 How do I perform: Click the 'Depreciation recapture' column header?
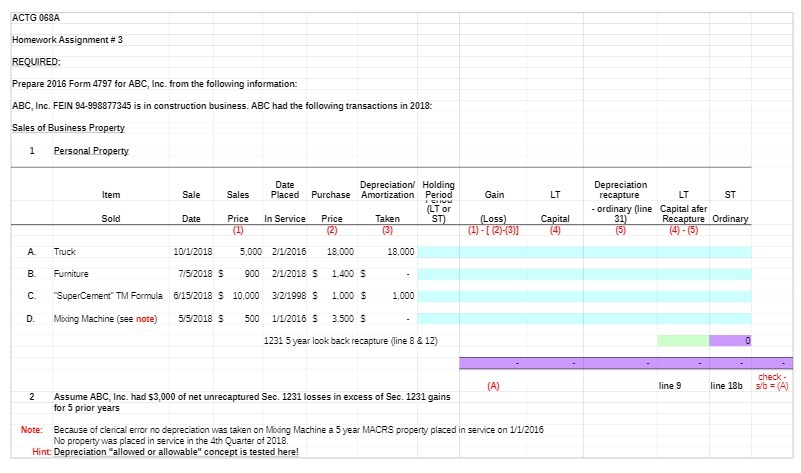(x=620, y=190)
